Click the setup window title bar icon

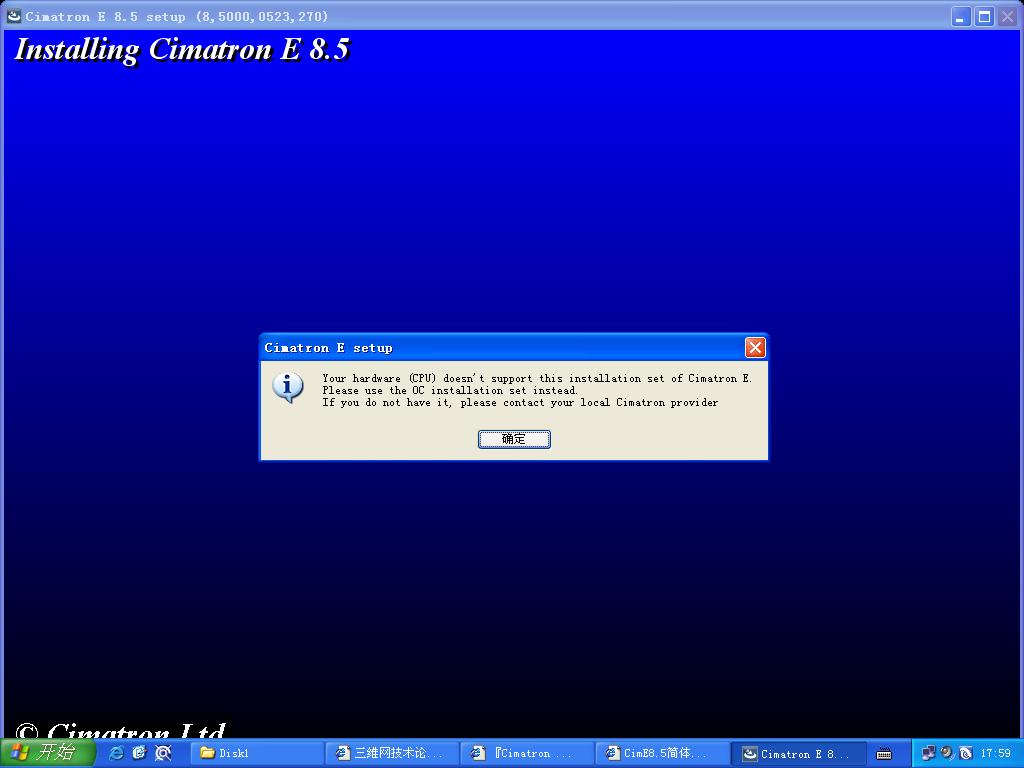[14, 16]
